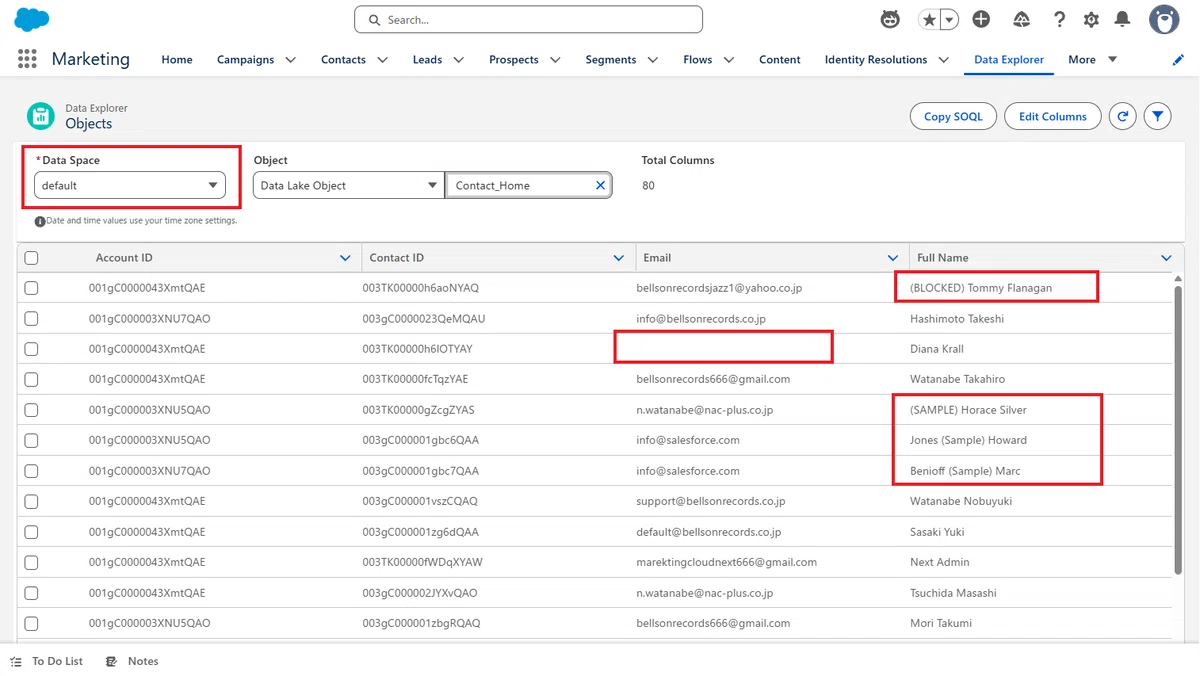Click the info icon by time zone note
The width and height of the screenshot is (1200, 676).
coord(40,221)
